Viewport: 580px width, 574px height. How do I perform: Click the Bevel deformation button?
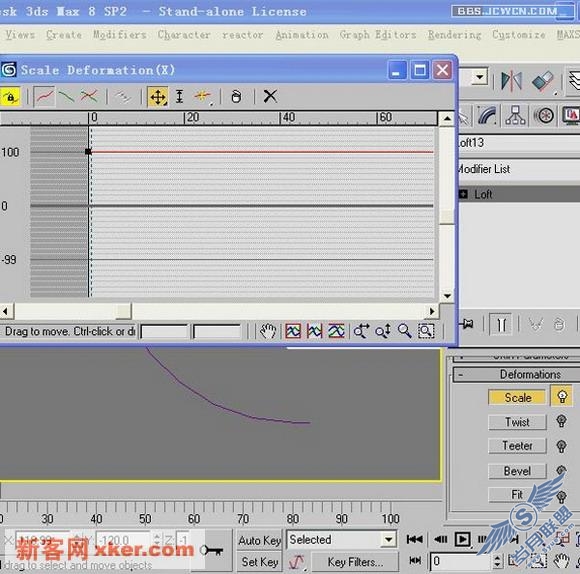point(517,471)
